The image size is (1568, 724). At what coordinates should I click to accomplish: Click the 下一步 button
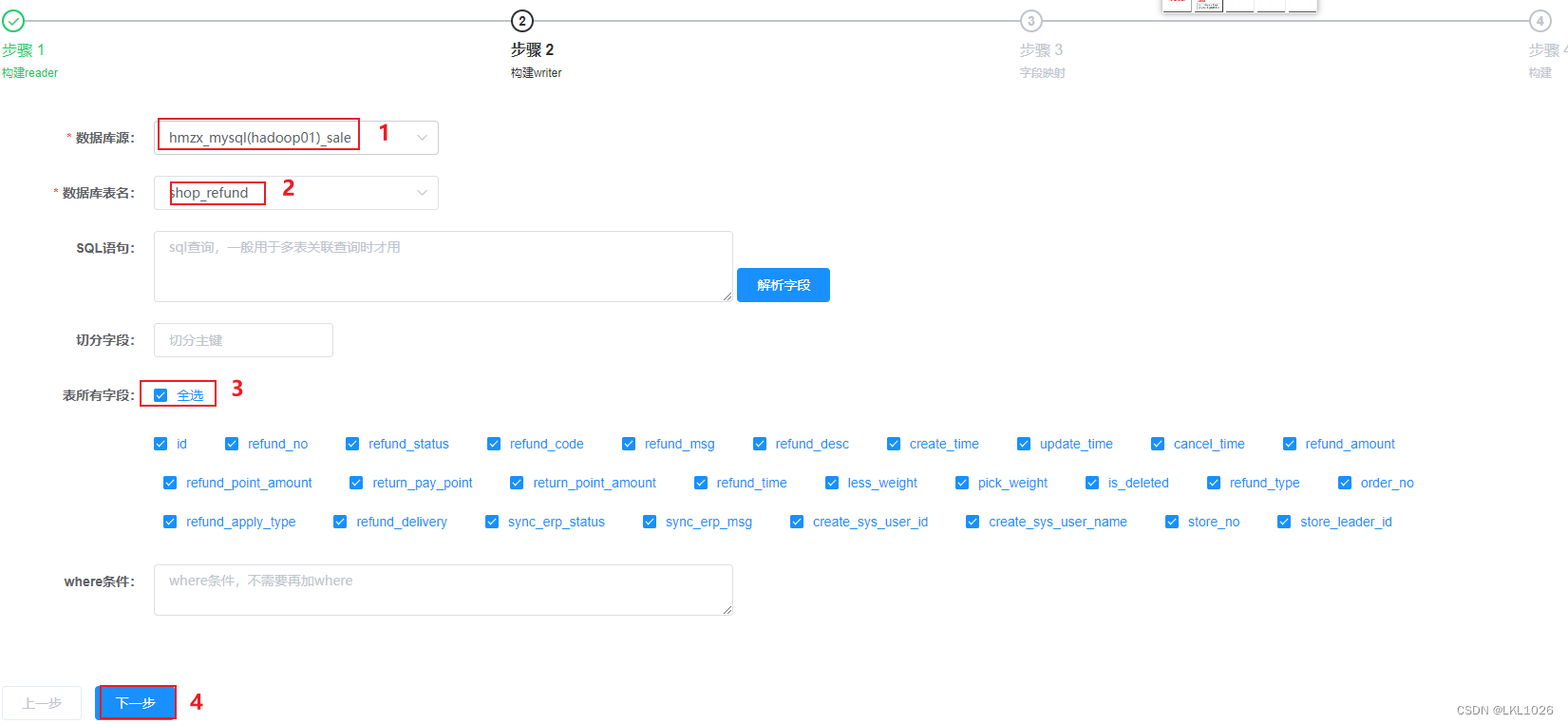click(136, 703)
